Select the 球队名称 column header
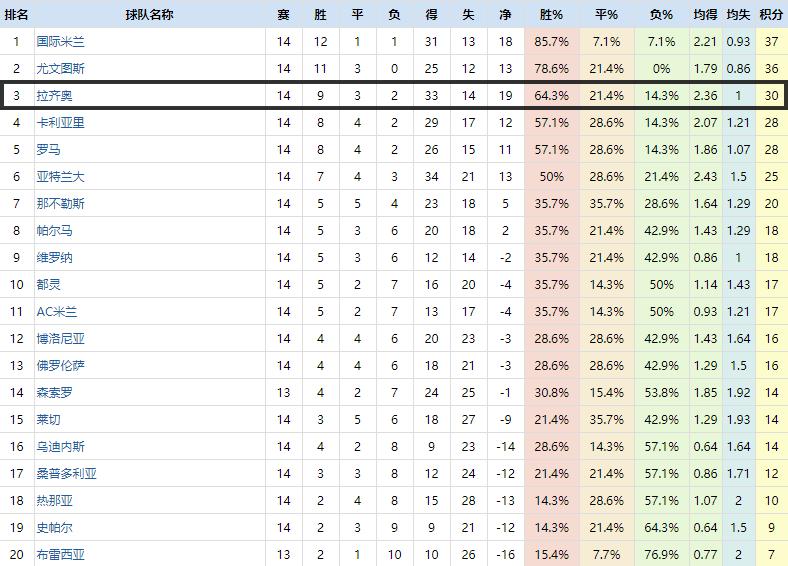Screen dimensions: 788x566 [148, 15]
